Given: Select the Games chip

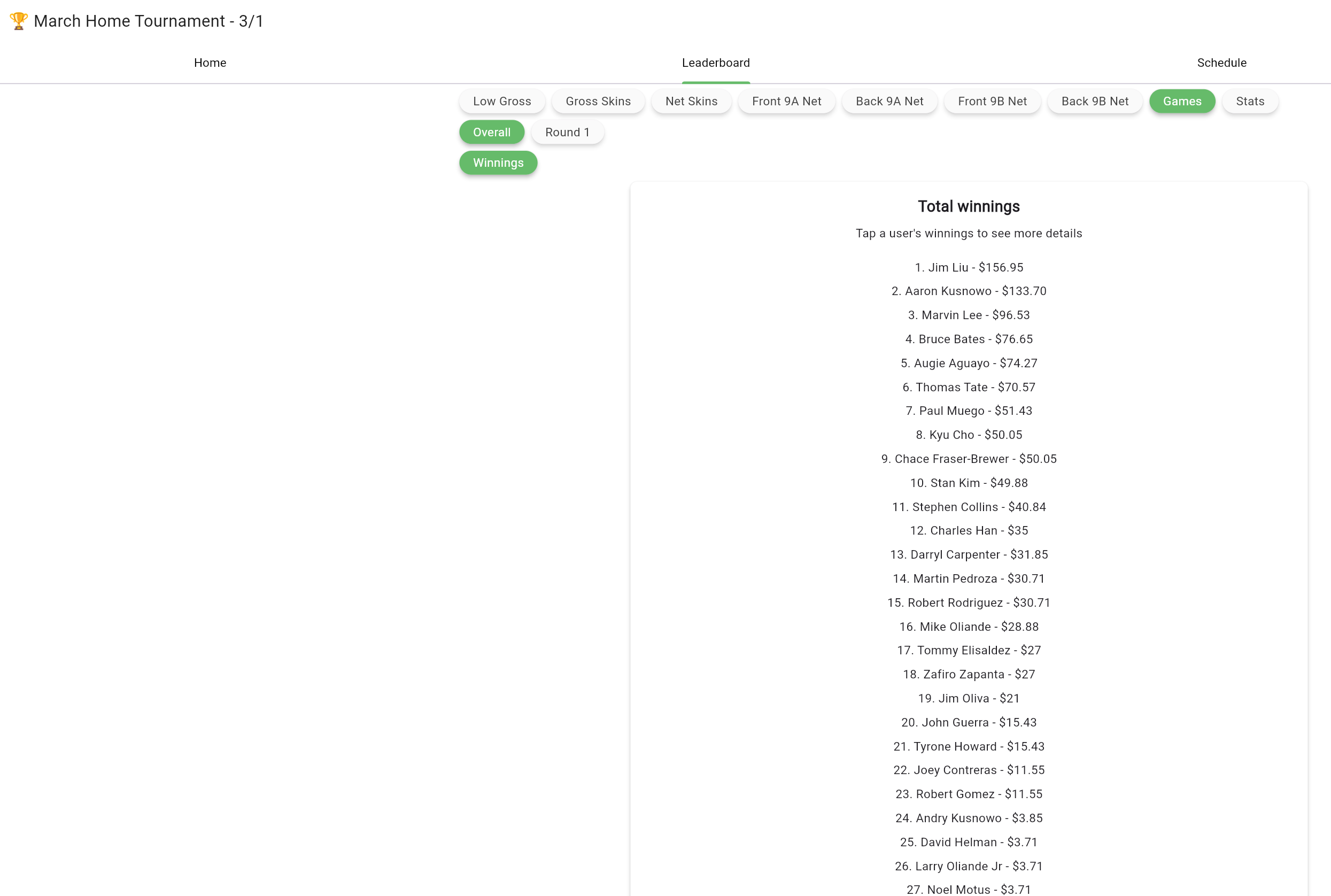Looking at the screenshot, I should coord(1181,101).
